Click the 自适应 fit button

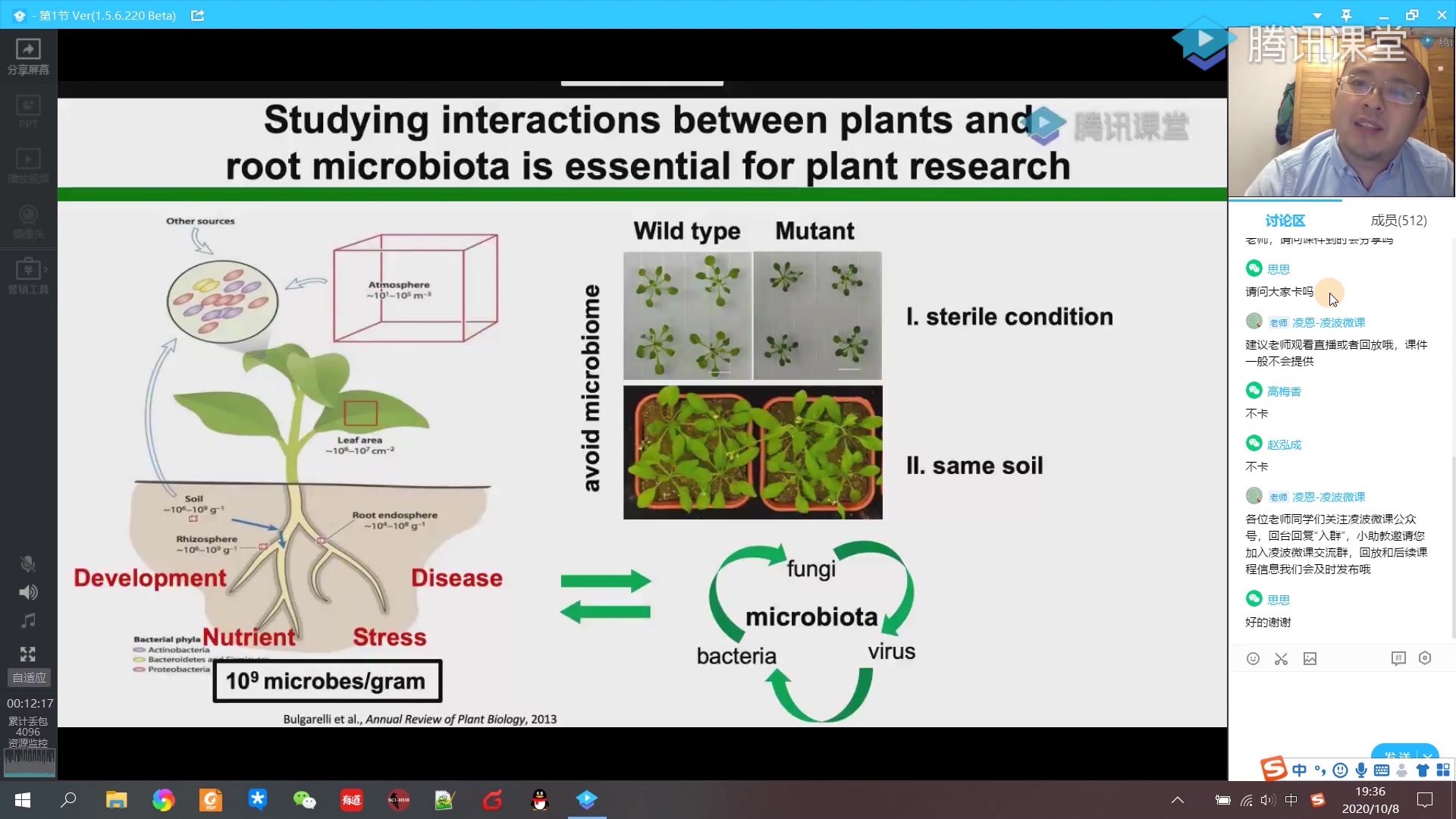[29, 677]
